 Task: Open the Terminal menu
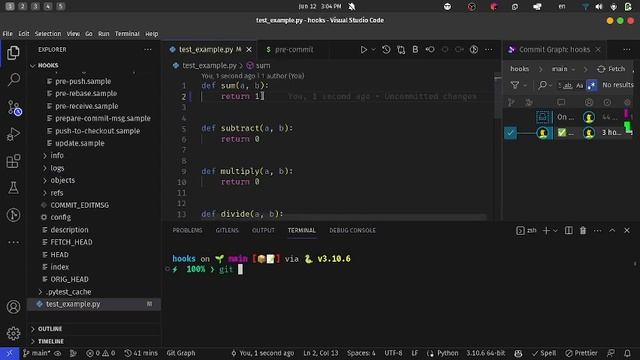point(127,34)
